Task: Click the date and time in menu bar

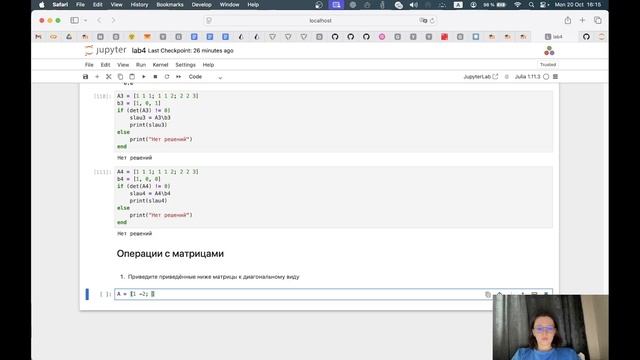Action: (x=578, y=5)
